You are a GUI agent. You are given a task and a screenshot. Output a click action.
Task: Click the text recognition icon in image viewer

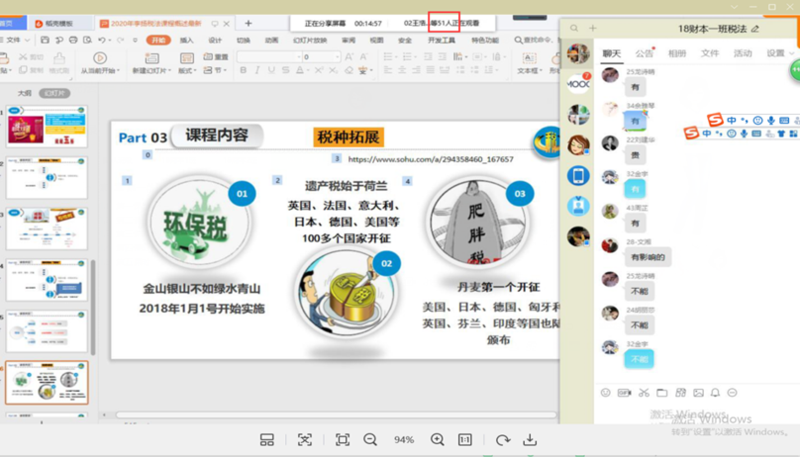305,440
